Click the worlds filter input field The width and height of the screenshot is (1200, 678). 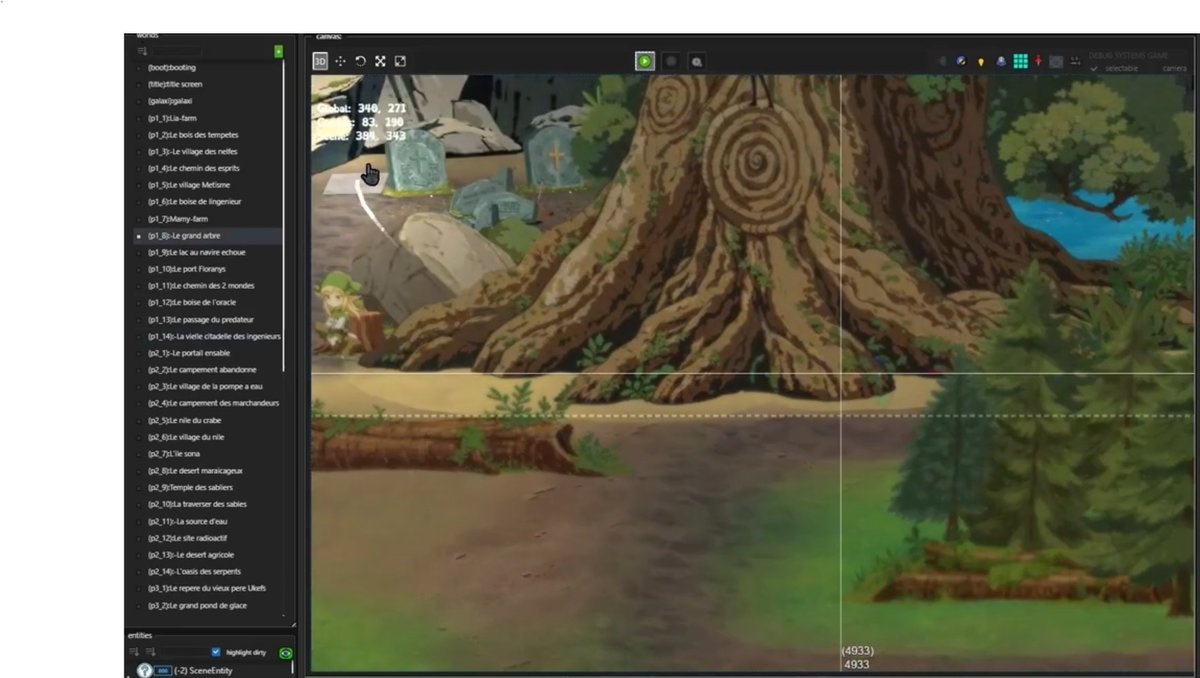176,51
